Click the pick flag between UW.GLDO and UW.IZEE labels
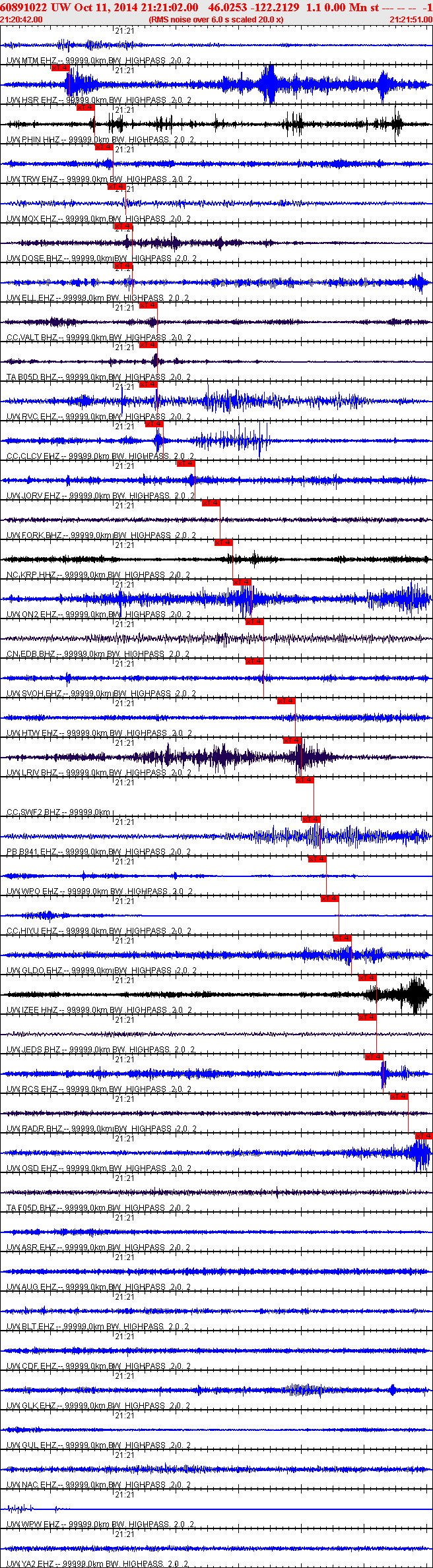Image resolution: width=433 pixels, height=1568 pixels. [368, 978]
